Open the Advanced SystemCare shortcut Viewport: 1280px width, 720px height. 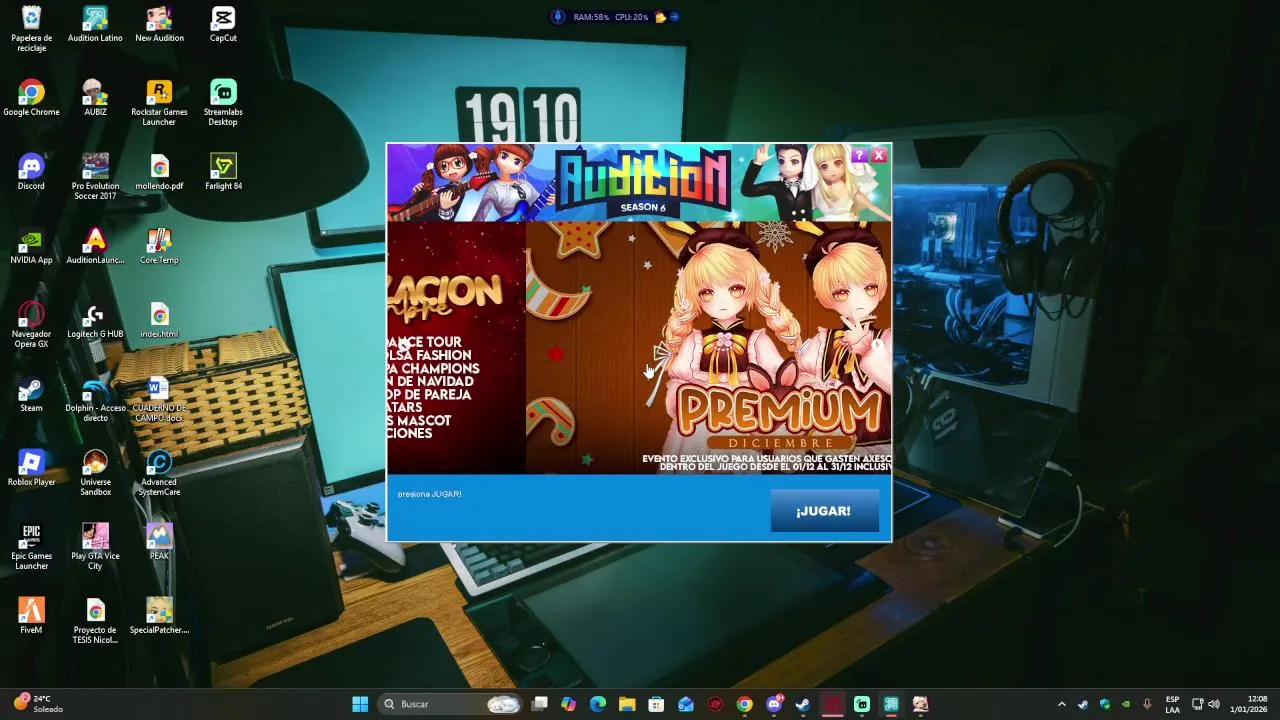[x=159, y=473]
